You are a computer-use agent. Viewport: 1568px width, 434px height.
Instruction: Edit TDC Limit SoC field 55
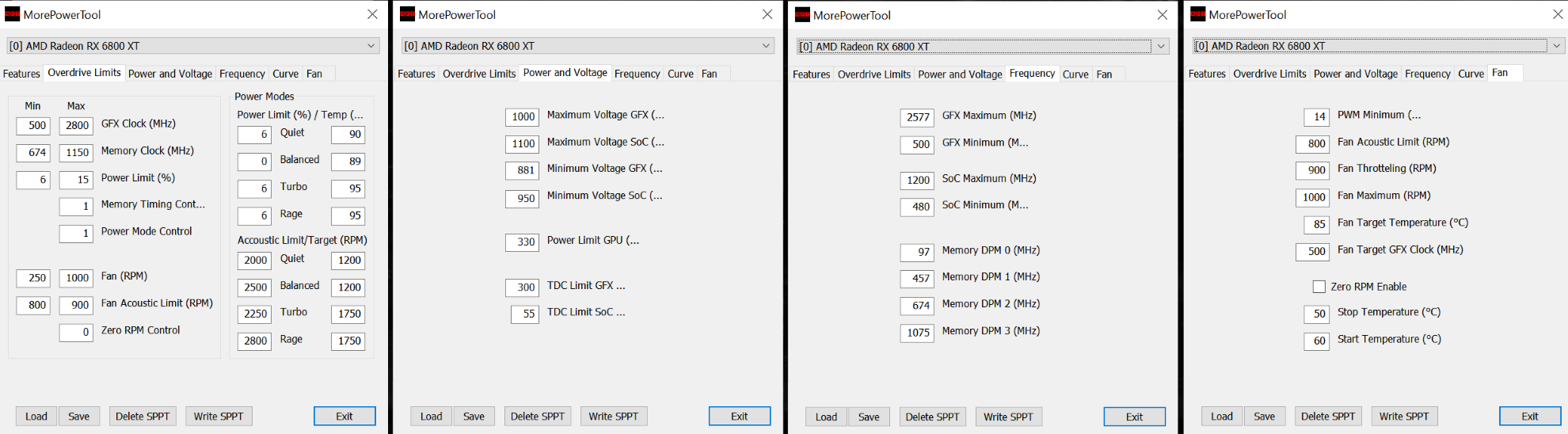[525, 314]
